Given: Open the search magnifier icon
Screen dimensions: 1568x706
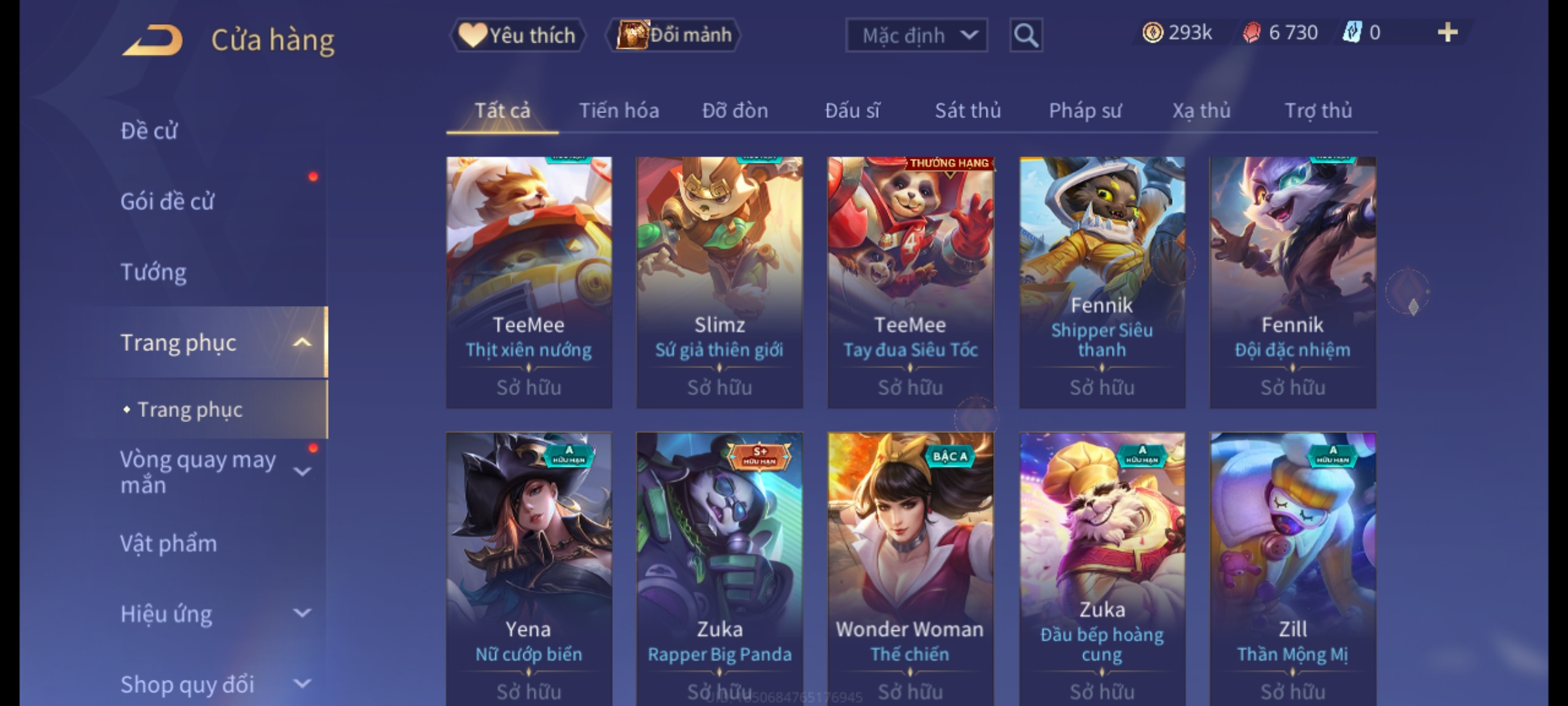Looking at the screenshot, I should (x=1026, y=35).
